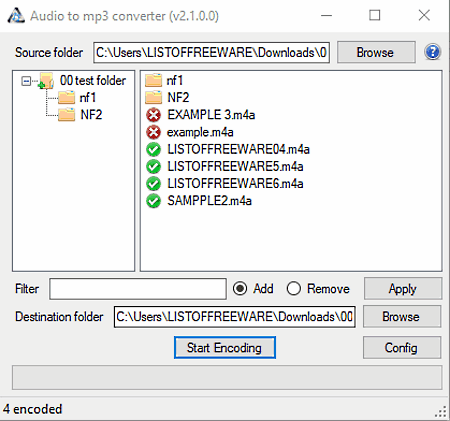
Task: Click red error icon beside EXAMPLE 3.m4a
Action: [153, 115]
